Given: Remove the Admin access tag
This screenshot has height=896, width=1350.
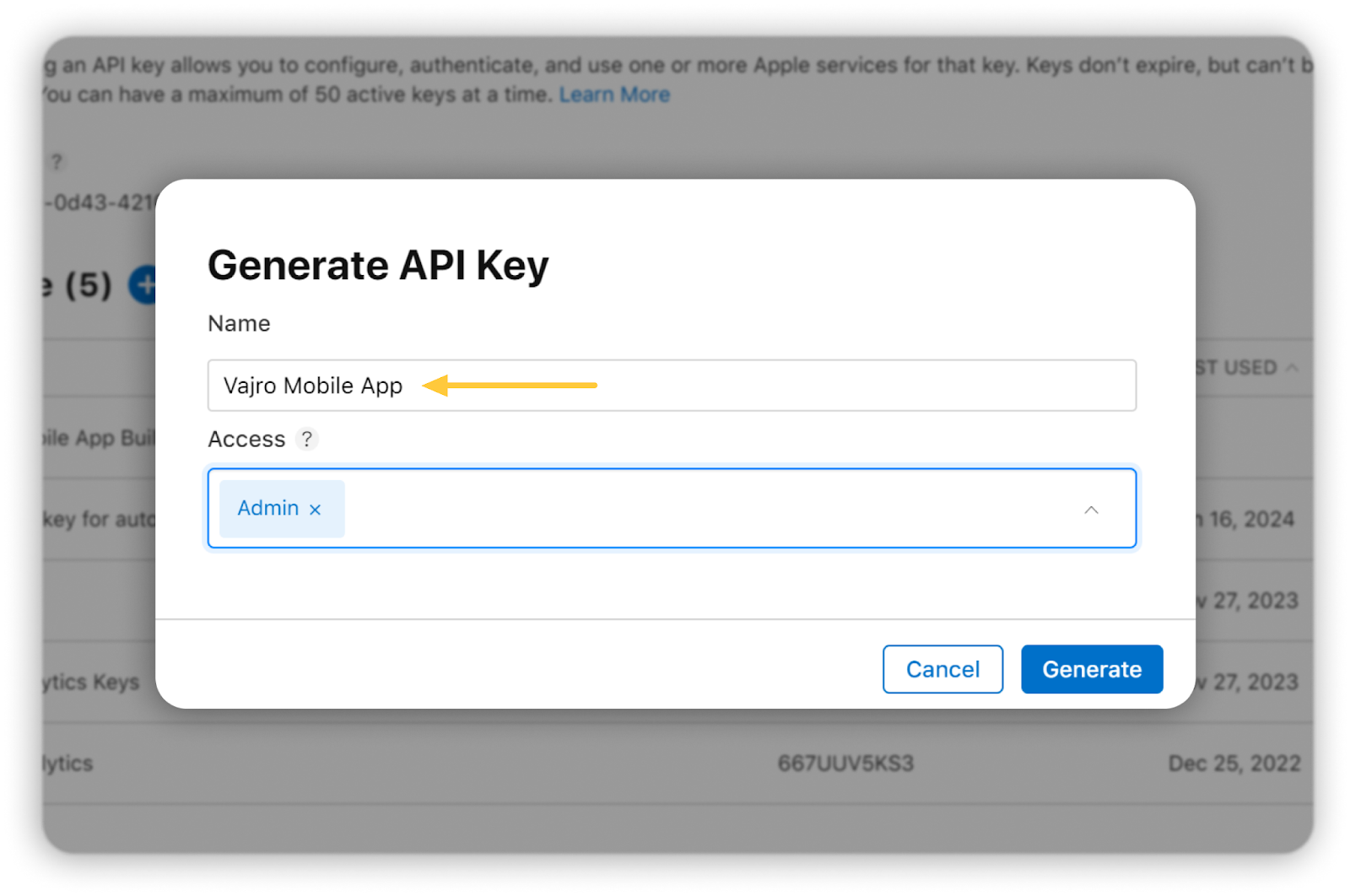Looking at the screenshot, I should click(x=316, y=510).
